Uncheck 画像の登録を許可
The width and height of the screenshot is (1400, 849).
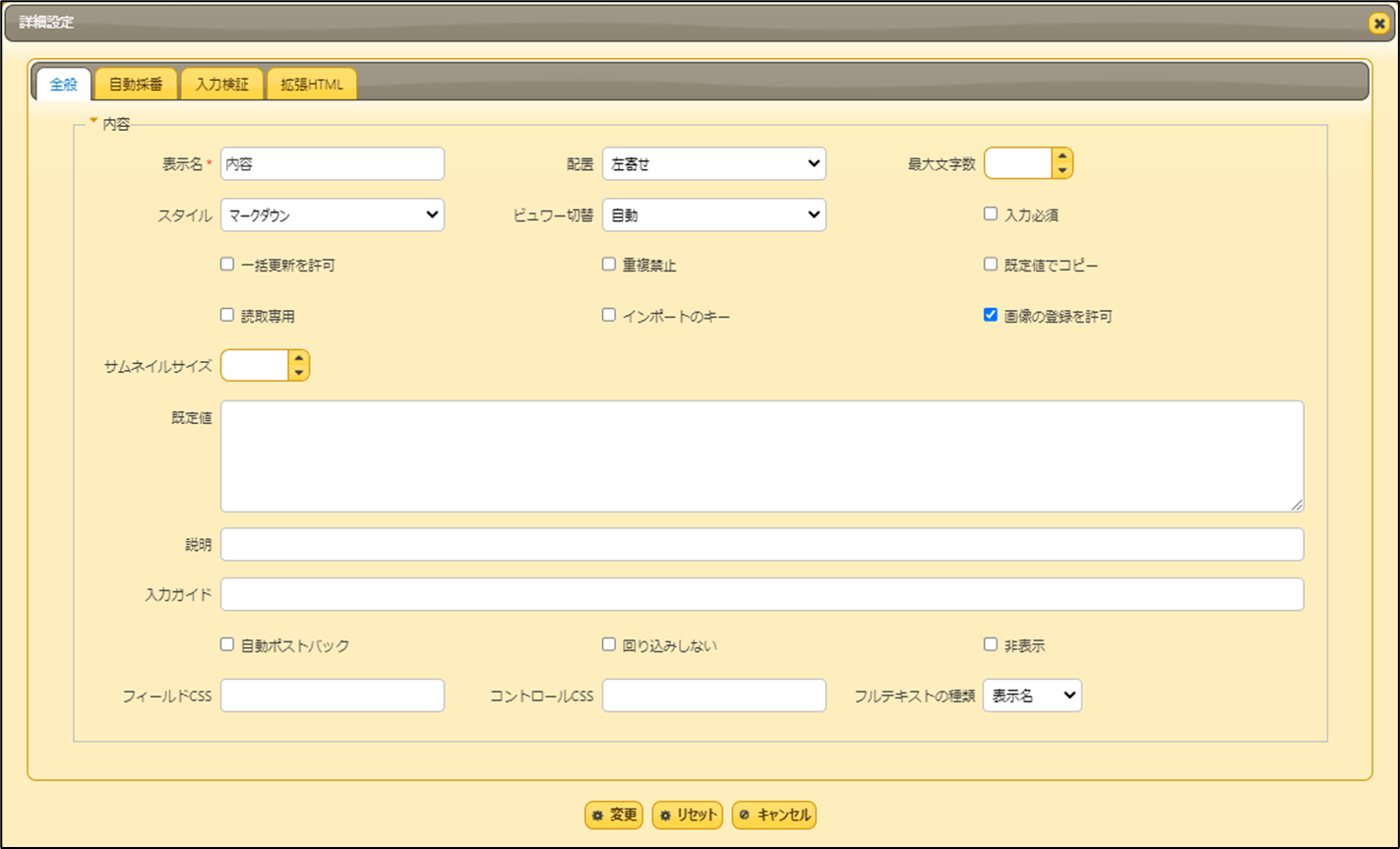coord(991,316)
